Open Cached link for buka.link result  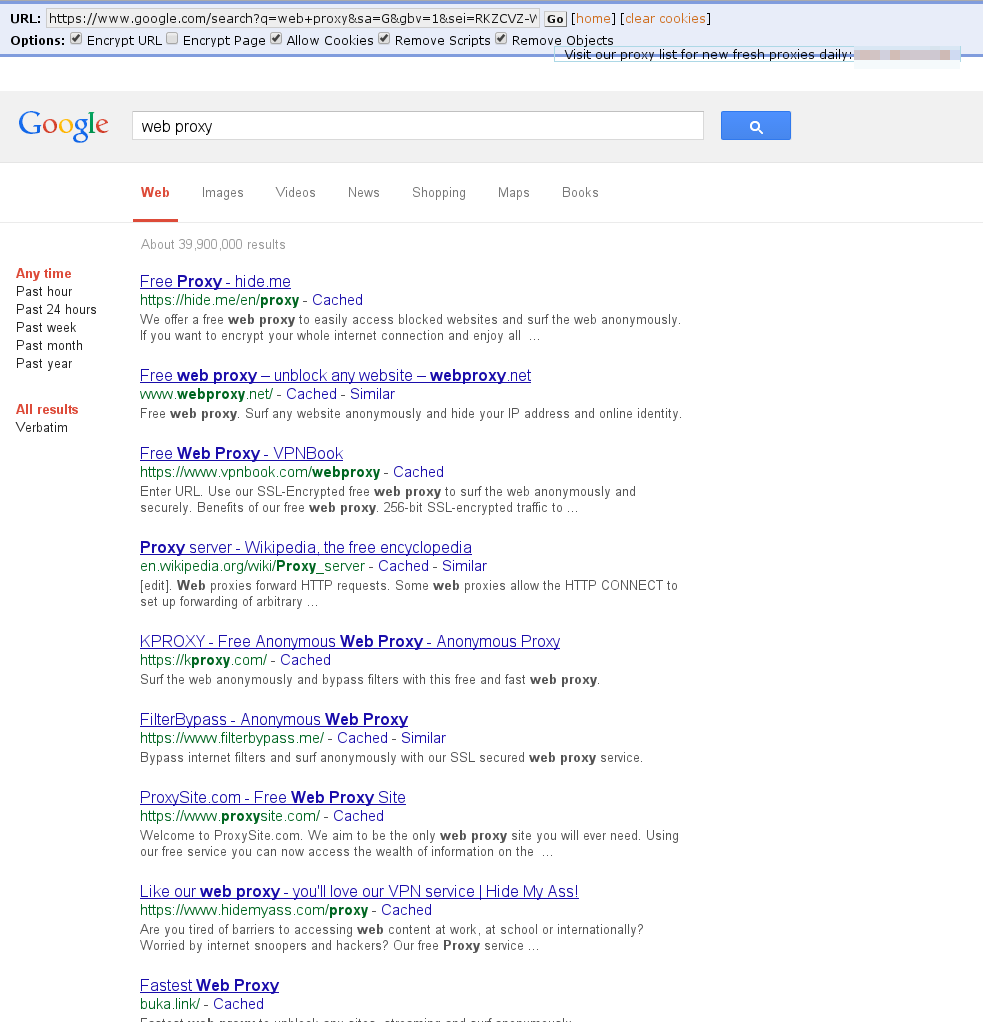(x=239, y=1004)
